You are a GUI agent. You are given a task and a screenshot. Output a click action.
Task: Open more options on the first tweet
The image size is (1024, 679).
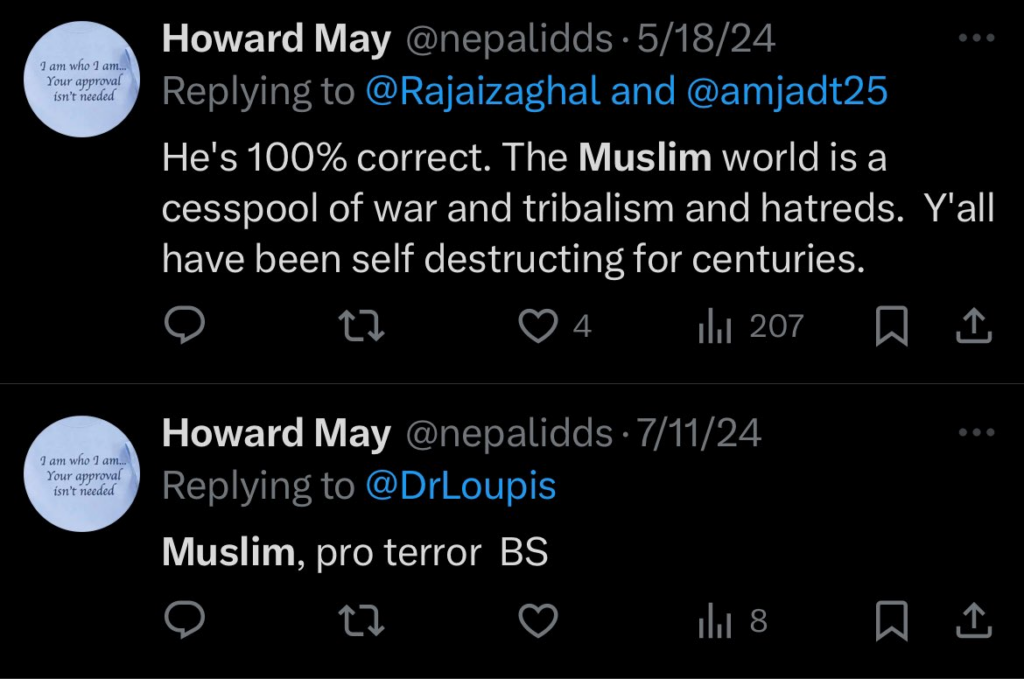pyautogui.click(x=975, y=35)
